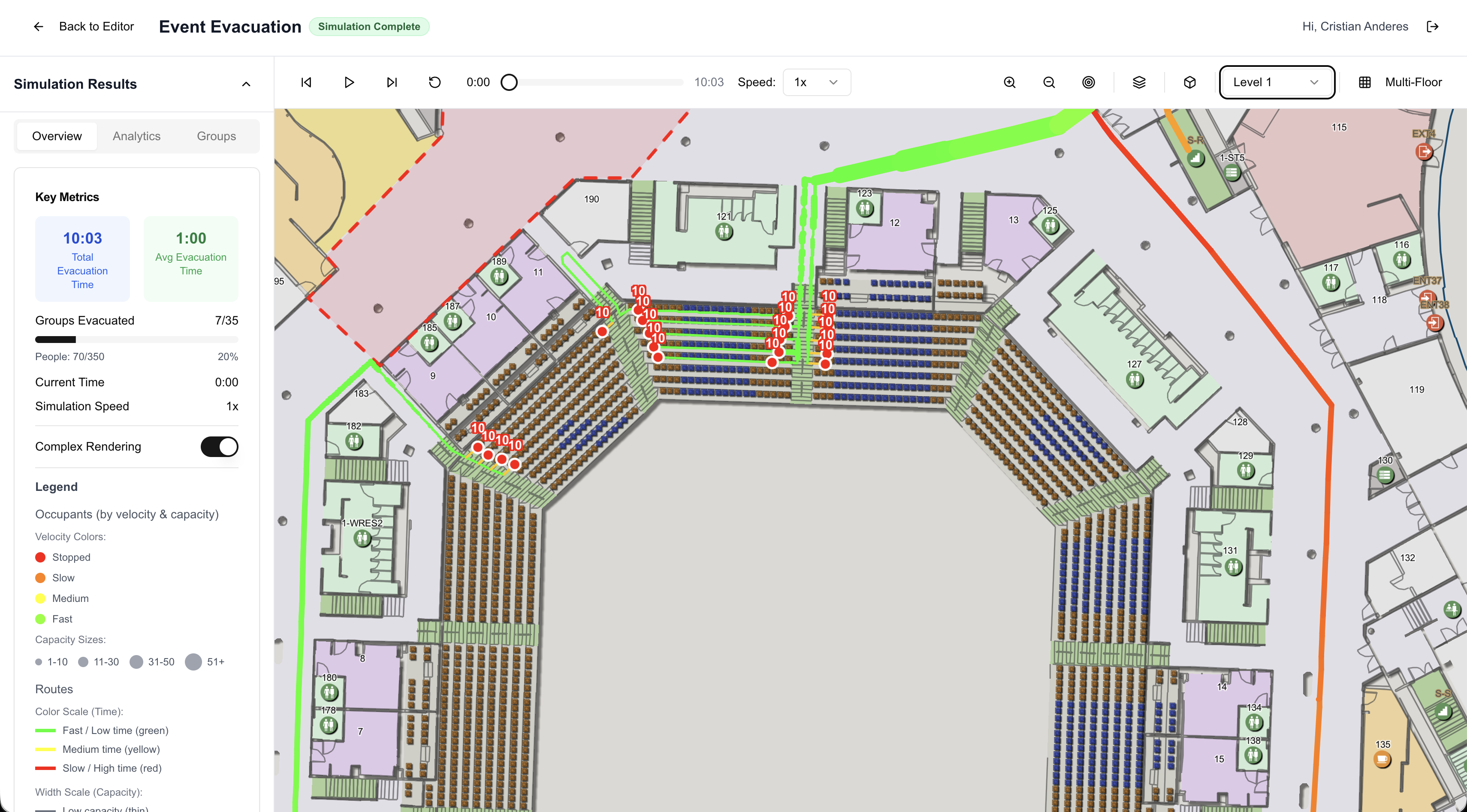
Task: Toggle Complex Rendering switch
Action: (x=219, y=447)
